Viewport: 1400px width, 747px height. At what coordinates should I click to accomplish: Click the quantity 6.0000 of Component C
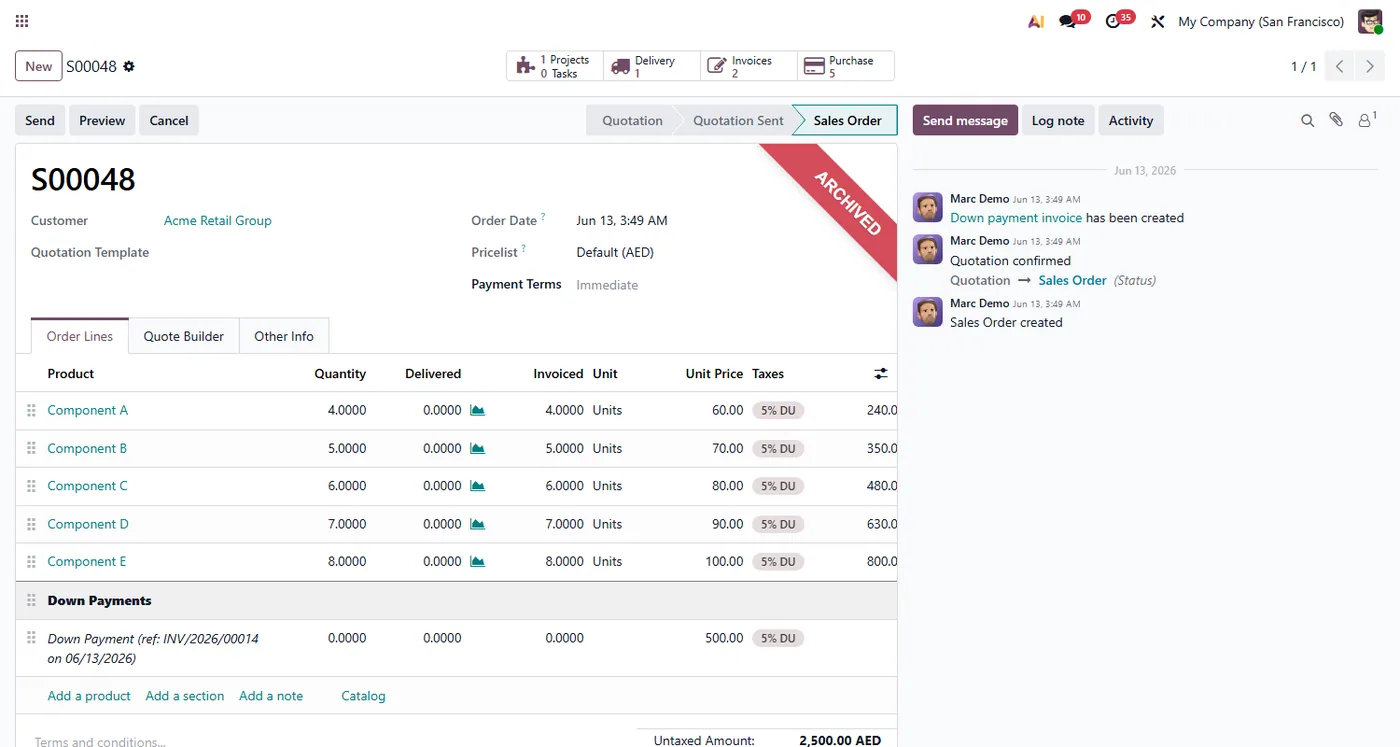tap(347, 486)
